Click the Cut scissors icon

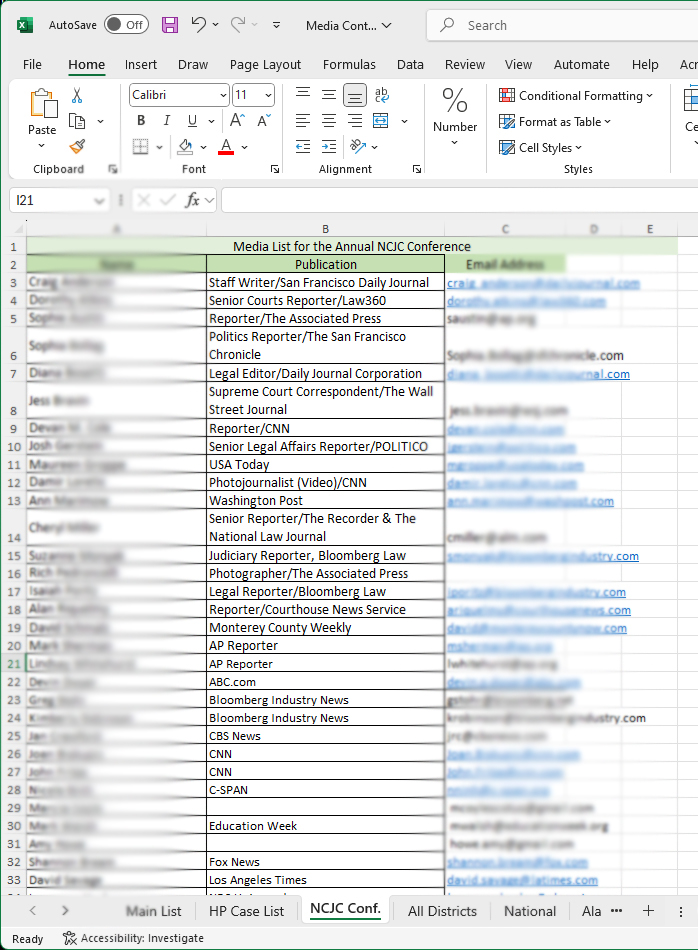coord(77,96)
